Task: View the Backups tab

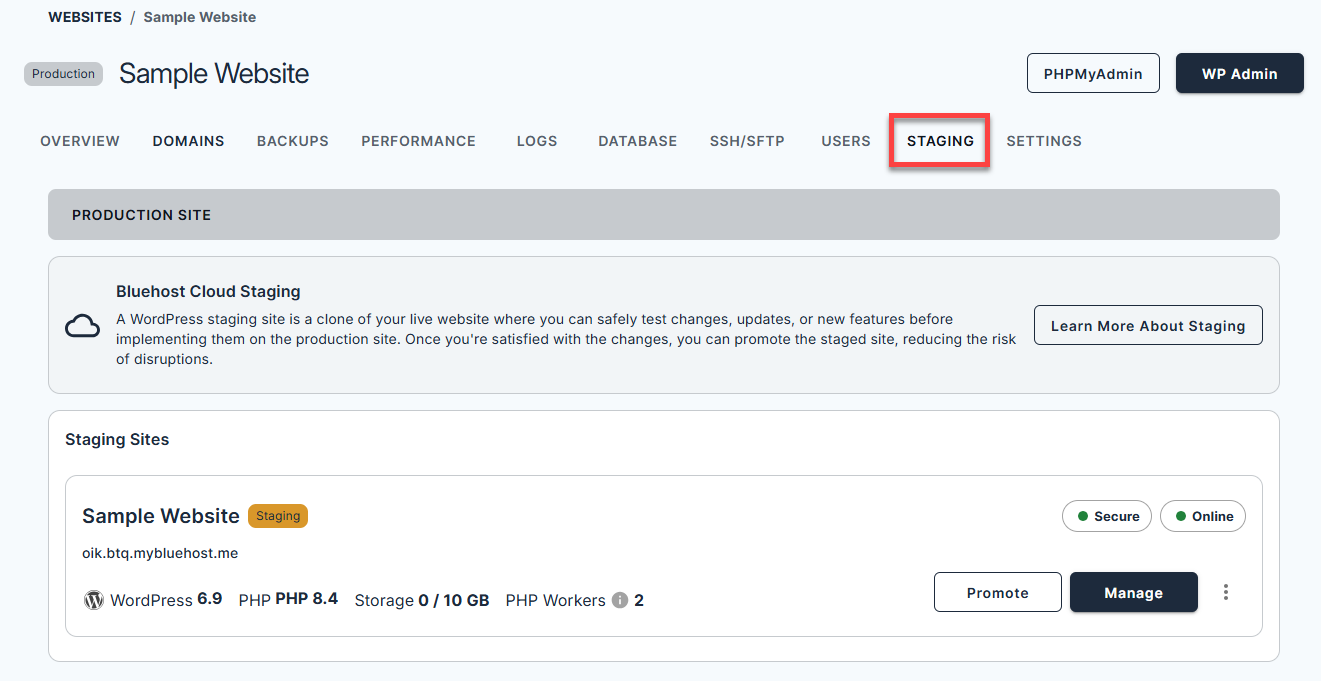Action: click(x=292, y=141)
